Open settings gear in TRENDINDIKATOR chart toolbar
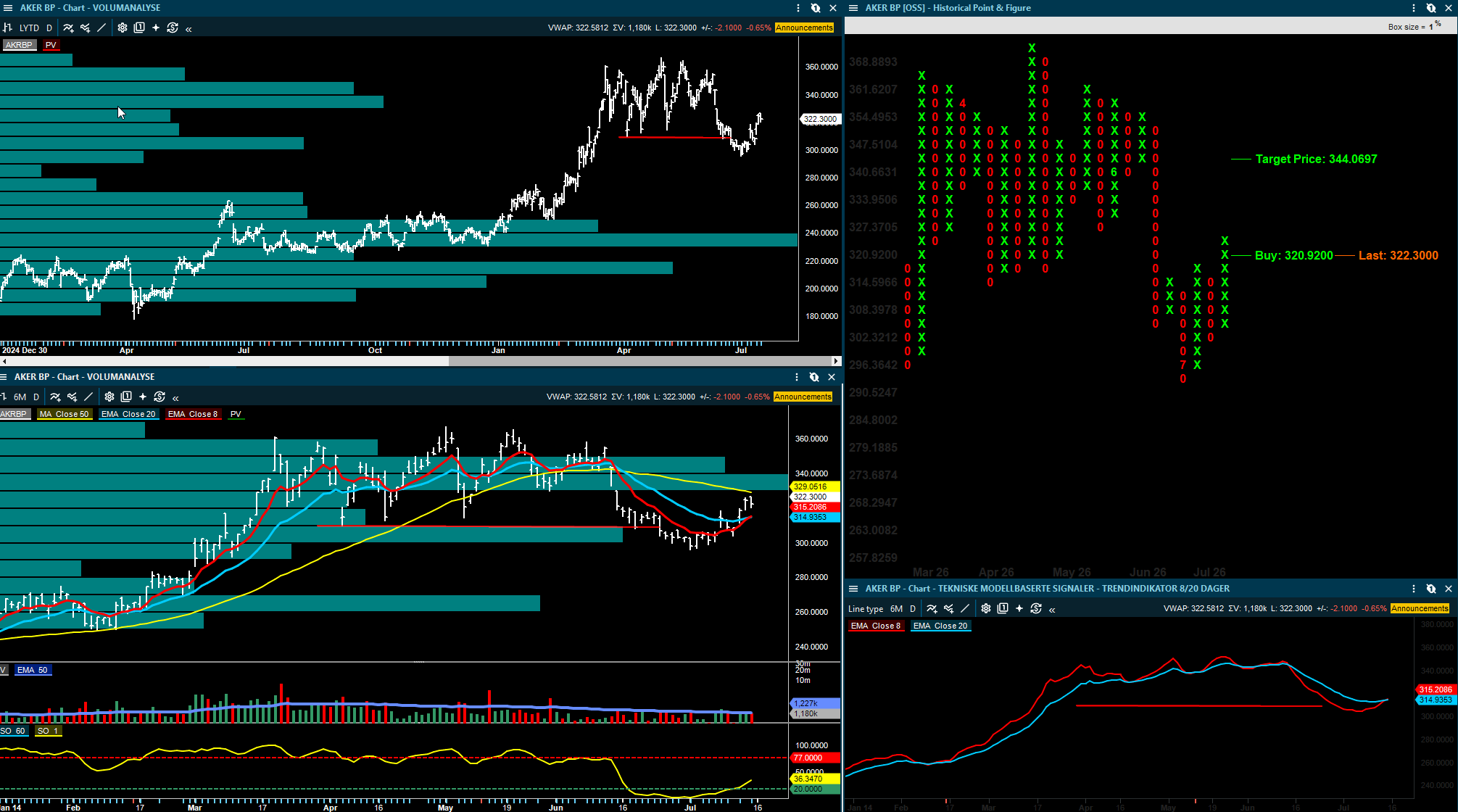This screenshot has width=1458, height=812. point(986,608)
